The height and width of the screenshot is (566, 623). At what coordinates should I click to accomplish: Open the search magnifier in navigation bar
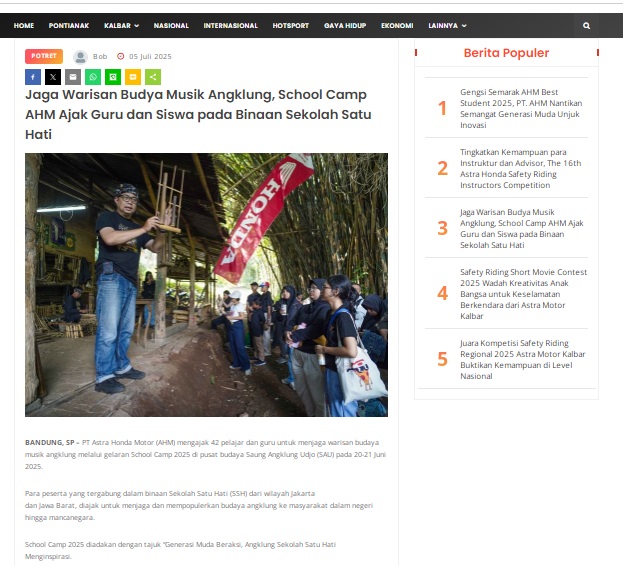(x=586, y=26)
